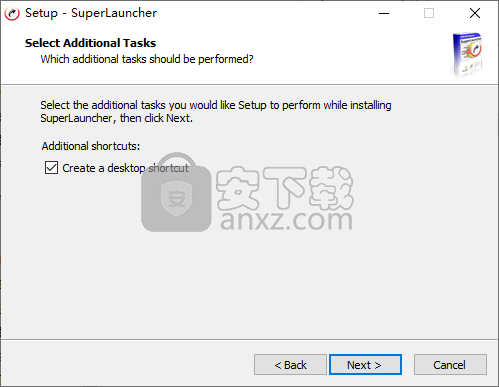
Task: Click the "Select Additional Tasks" heading
Action: [x=90, y=43]
